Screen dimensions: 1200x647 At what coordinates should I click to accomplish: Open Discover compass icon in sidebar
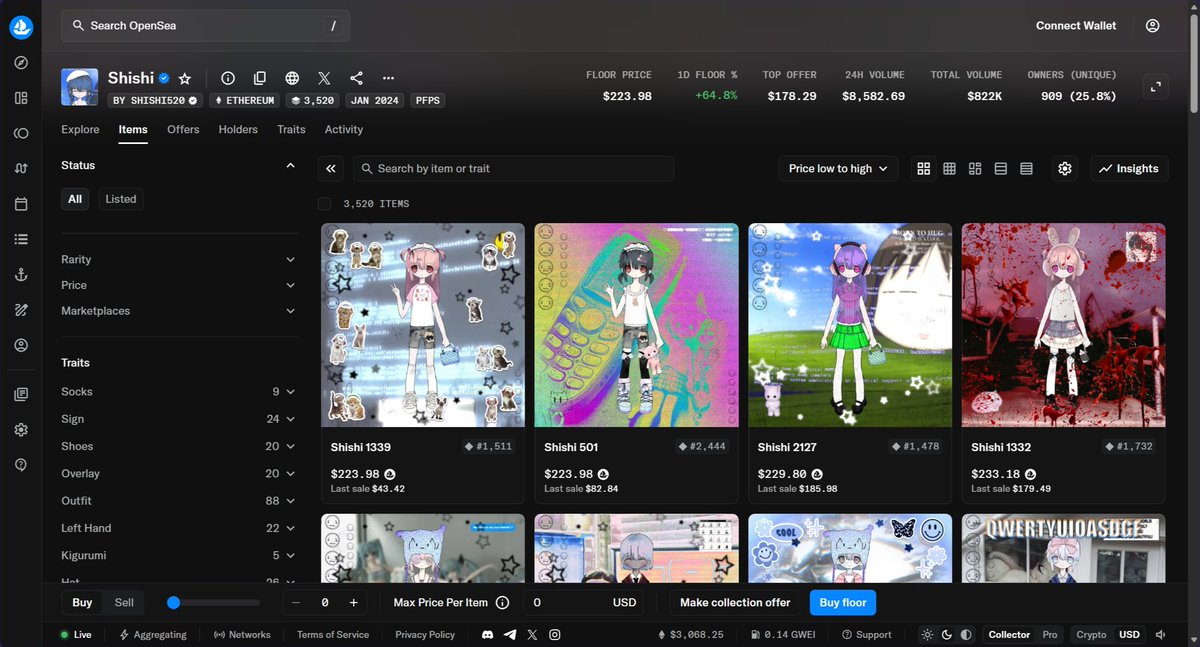(21, 62)
